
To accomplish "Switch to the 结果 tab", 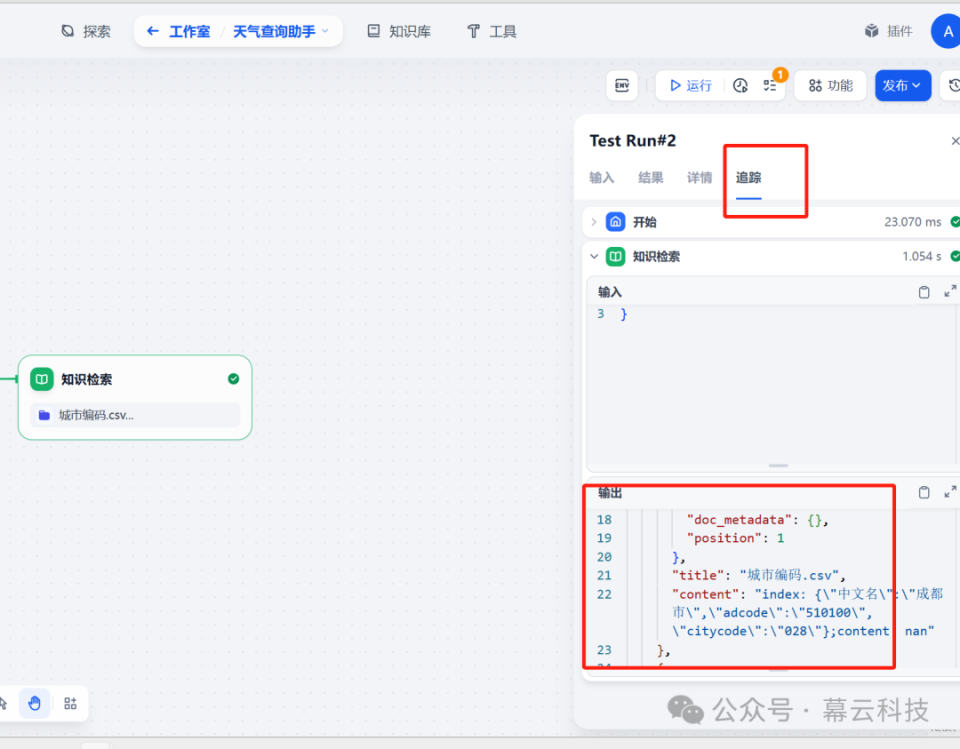I will pyautogui.click(x=650, y=178).
